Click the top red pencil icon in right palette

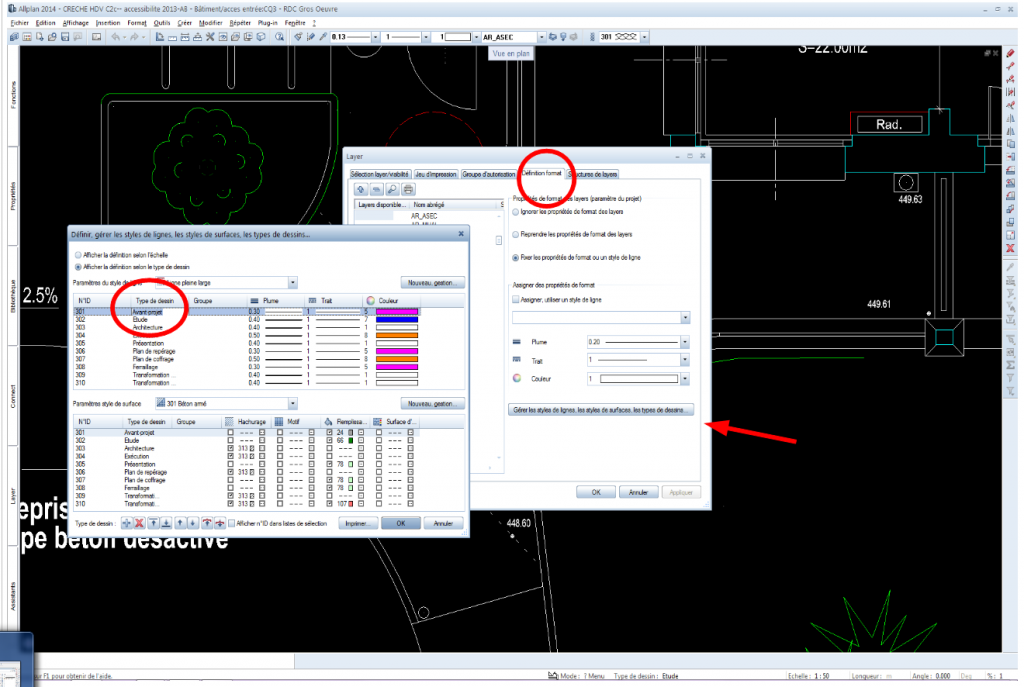pos(1010,54)
